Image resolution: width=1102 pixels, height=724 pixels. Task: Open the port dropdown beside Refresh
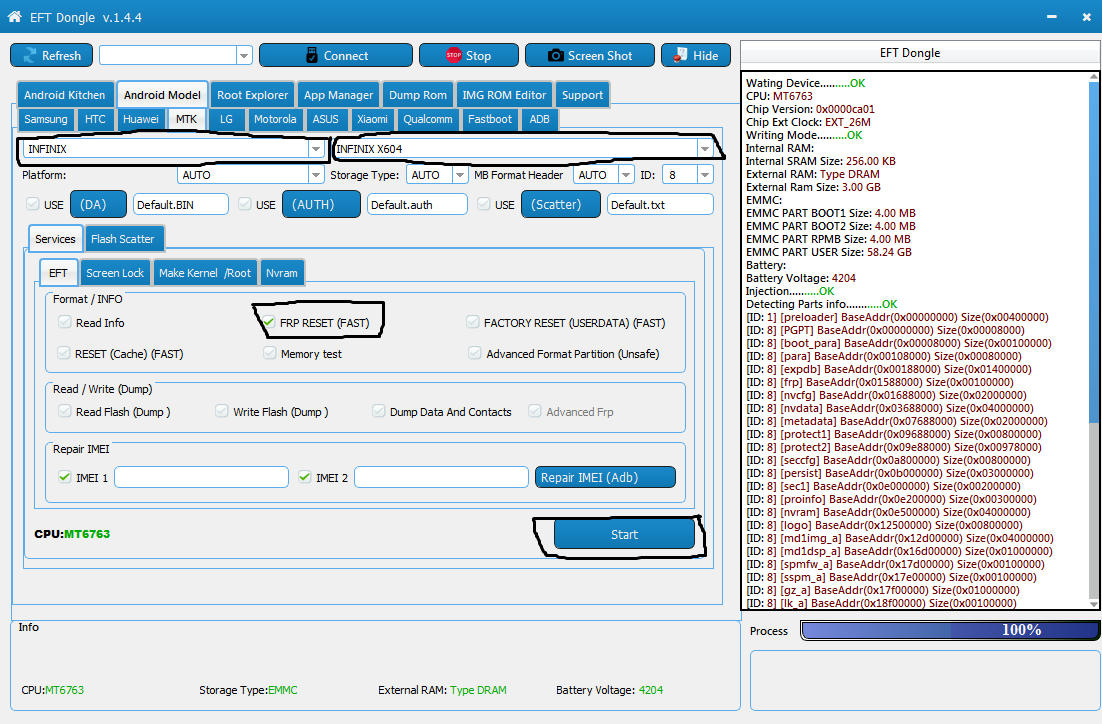[244, 56]
